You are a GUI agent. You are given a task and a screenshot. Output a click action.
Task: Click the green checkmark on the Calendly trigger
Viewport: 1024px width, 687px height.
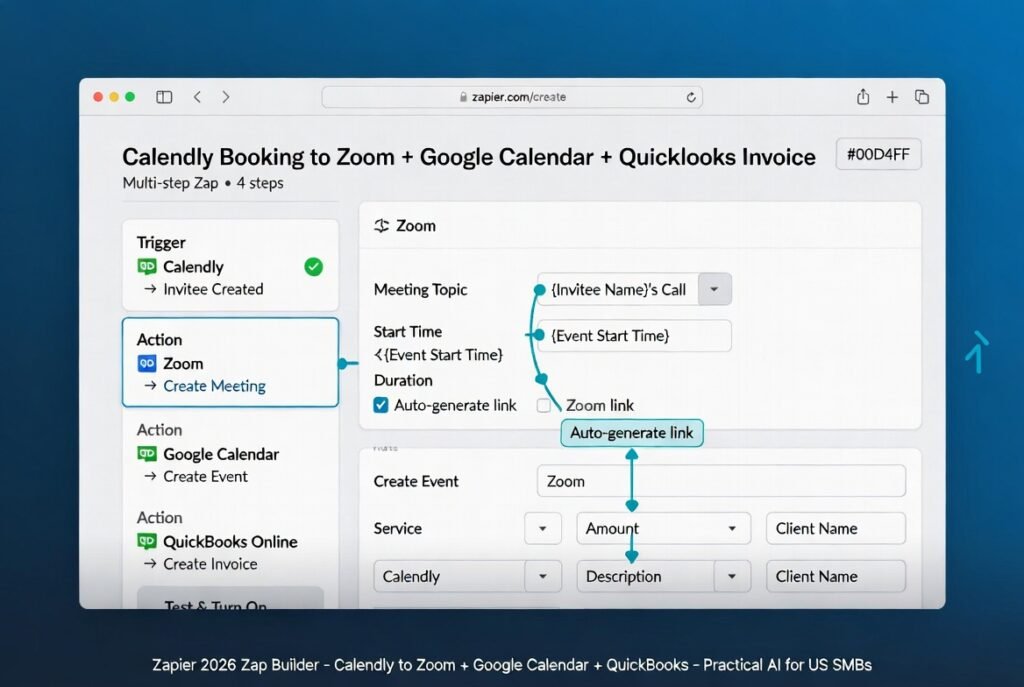313,267
